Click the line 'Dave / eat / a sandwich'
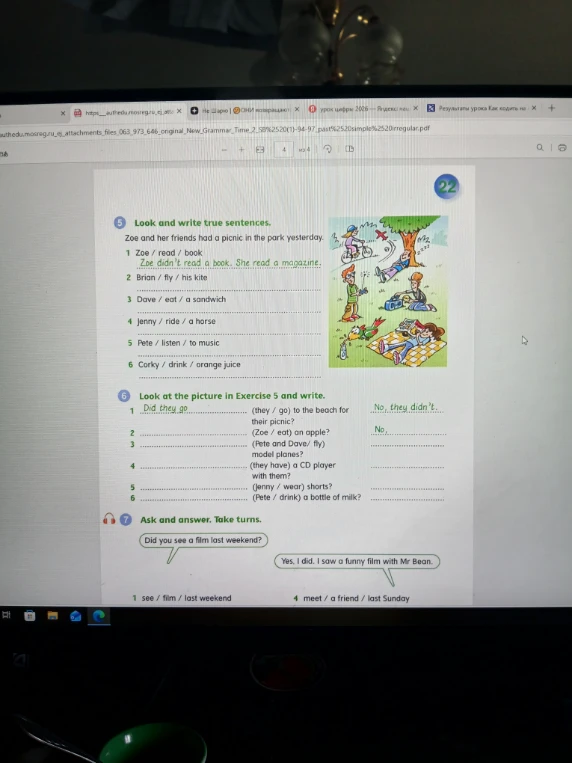Screen dimensions: 572x763 (x=181, y=299)
